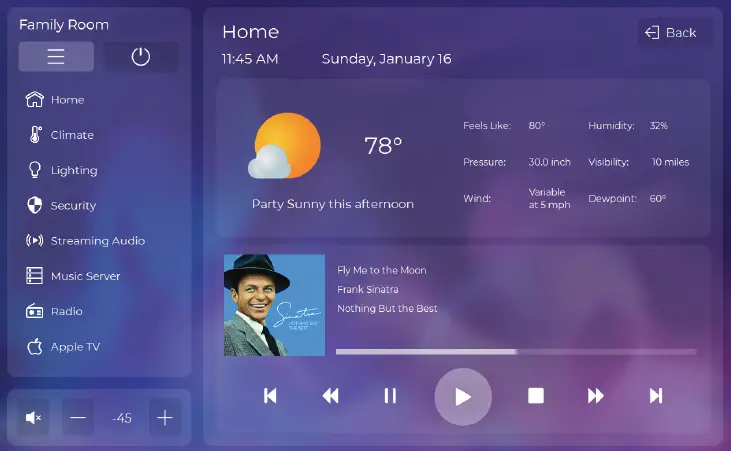
Task: Decrease volume with the minus button
Action: pos(78,417)
